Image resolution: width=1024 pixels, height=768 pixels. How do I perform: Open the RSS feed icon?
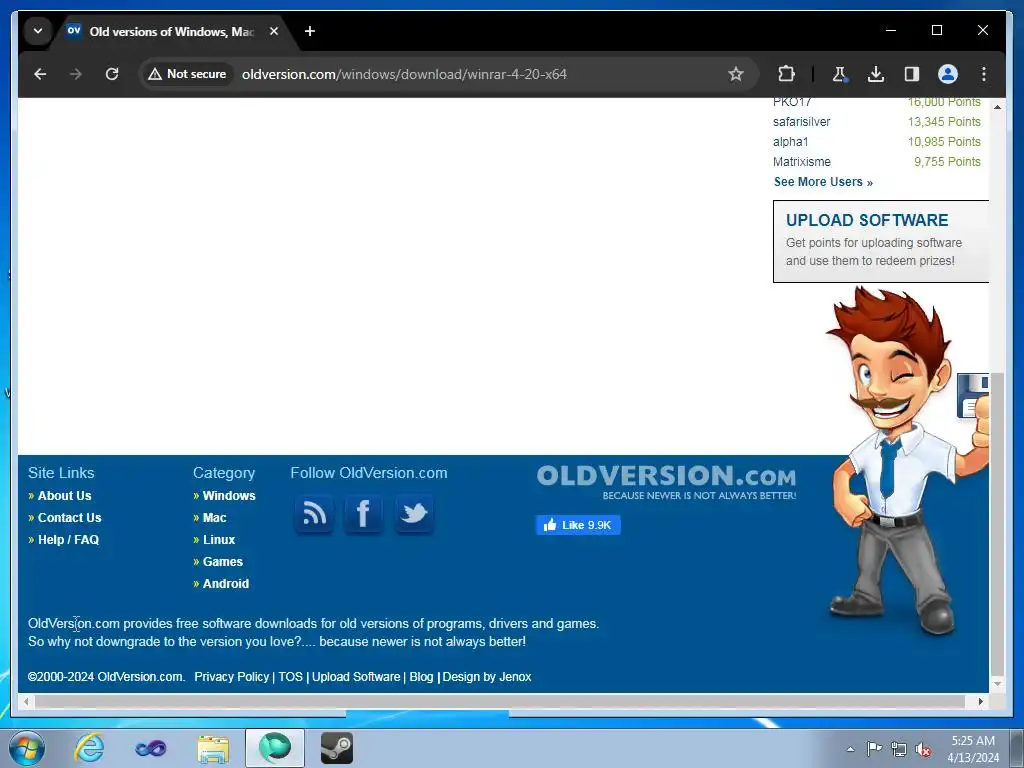(313, 514)
